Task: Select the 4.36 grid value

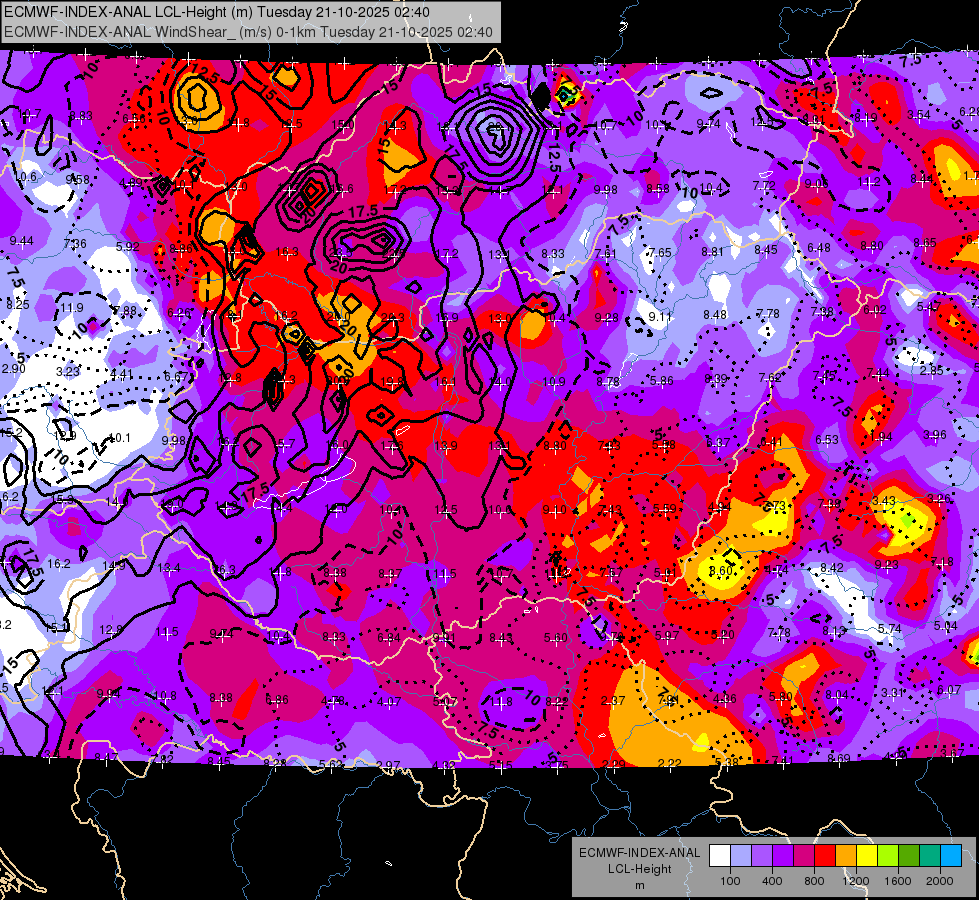Action: tap(724, 699)
